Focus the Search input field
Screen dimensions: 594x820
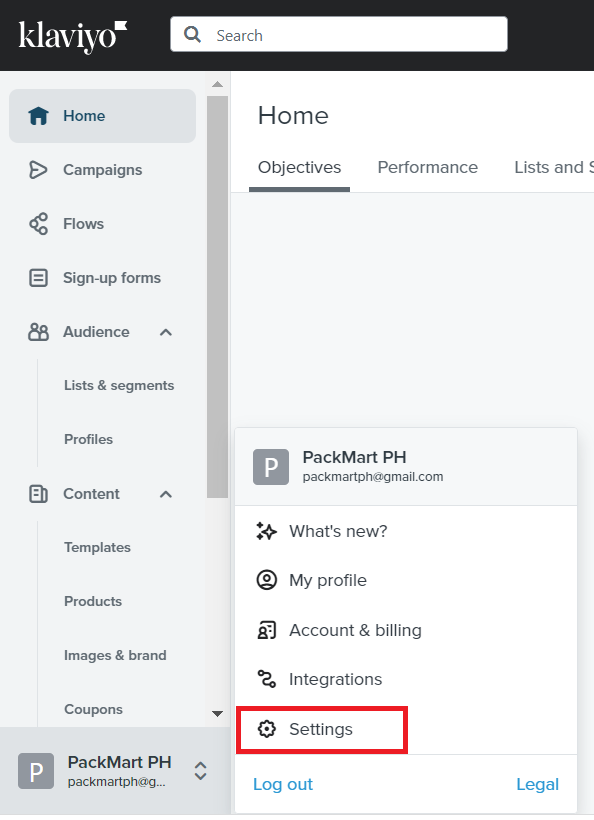tap(339, 35)
